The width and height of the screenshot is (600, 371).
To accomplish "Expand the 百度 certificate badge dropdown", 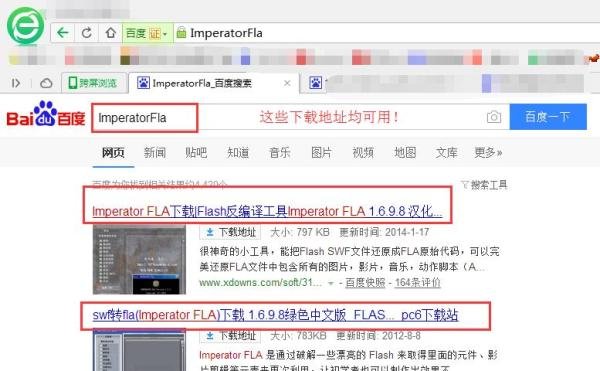I will pos(147,33).
